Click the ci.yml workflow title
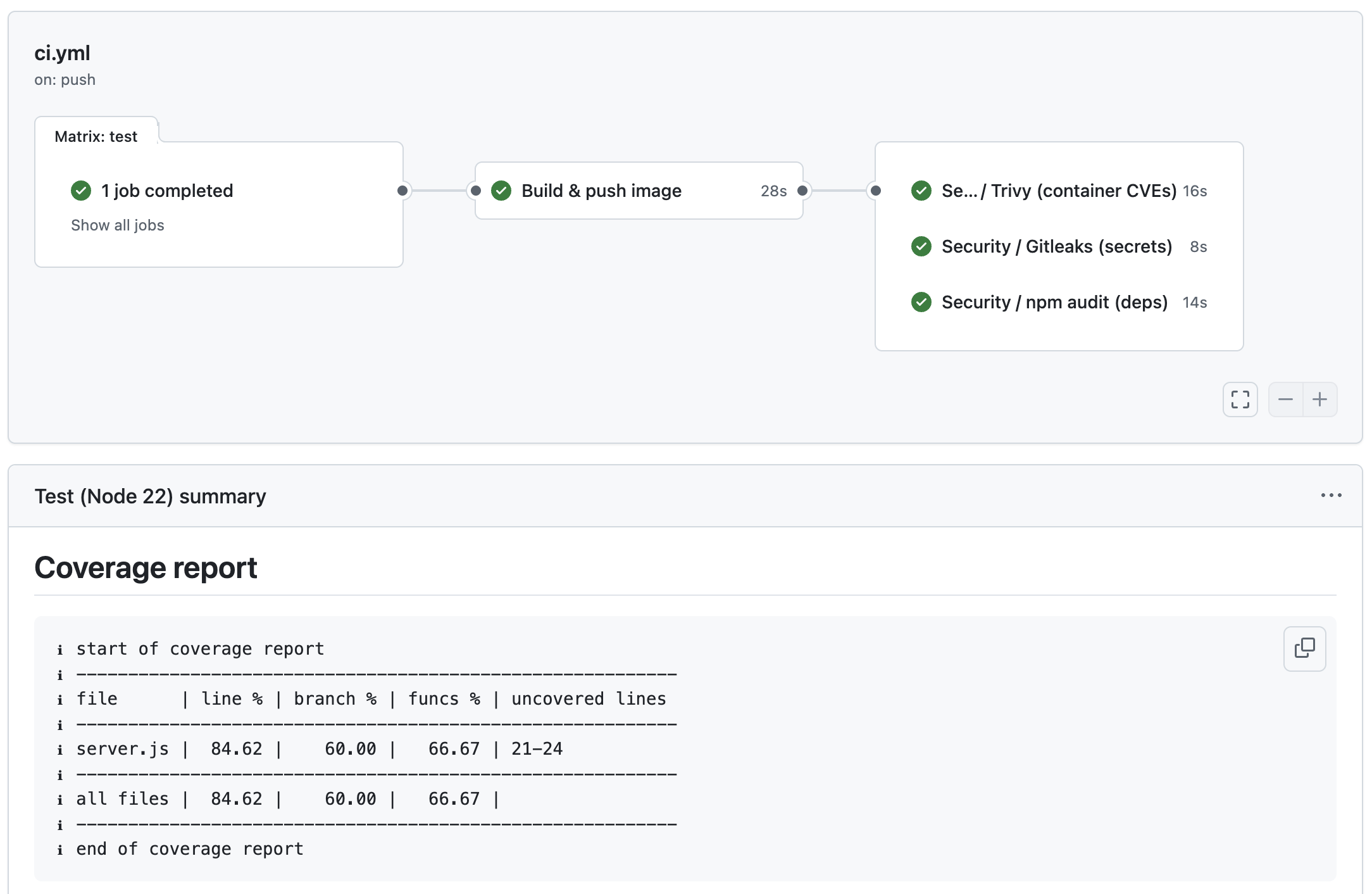Viewport: 1372px width, 894px height. pyautogui.click(x=62, y=53)
